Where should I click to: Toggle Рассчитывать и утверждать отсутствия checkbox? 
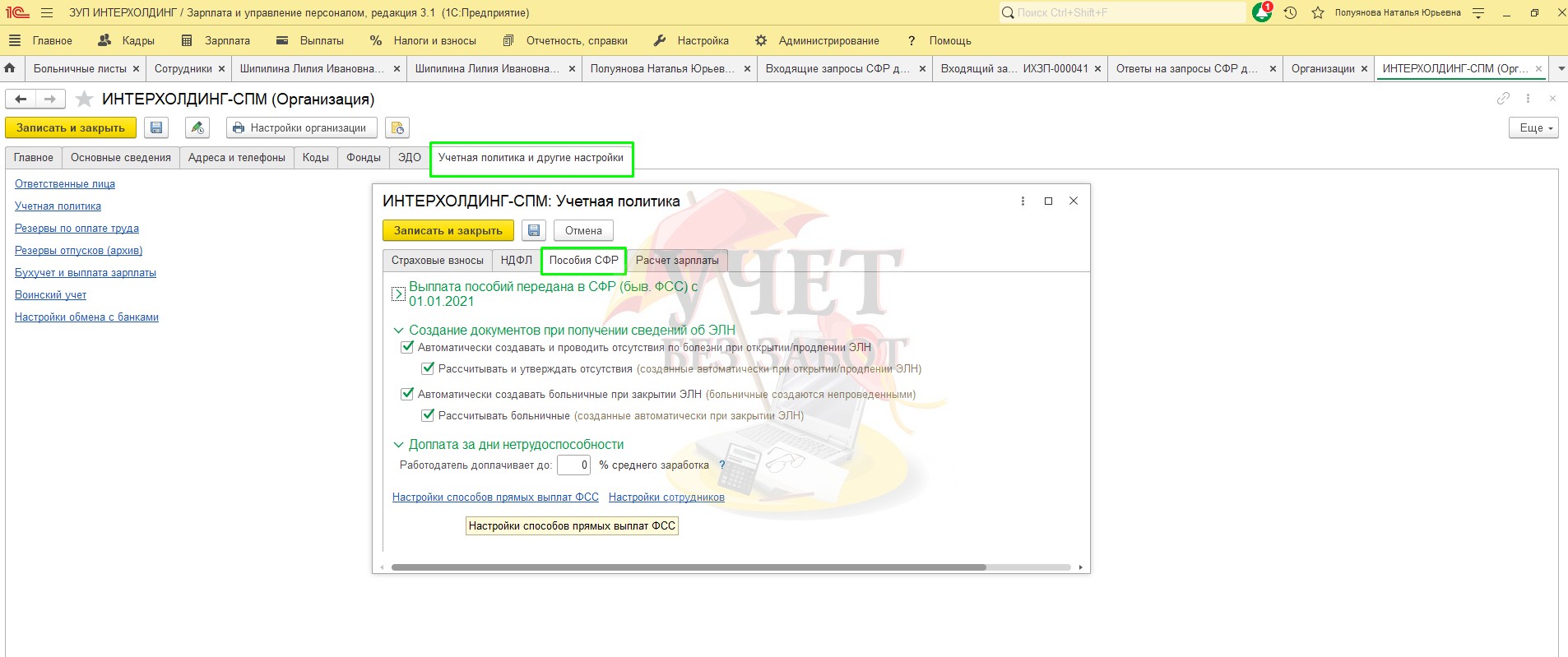pos(428,368)
